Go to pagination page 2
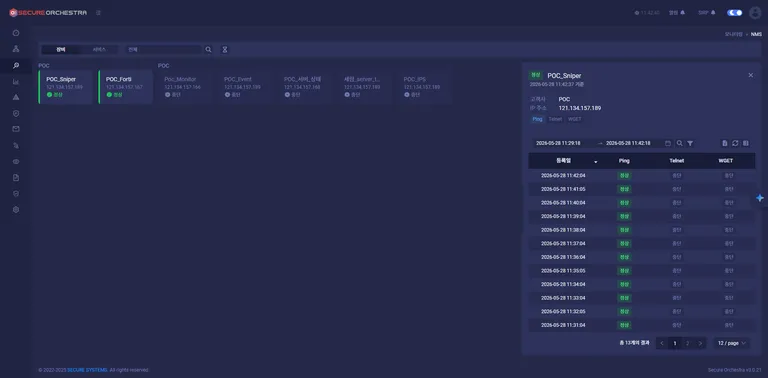This screenshot has height=378, width=768. pos(688,343)
